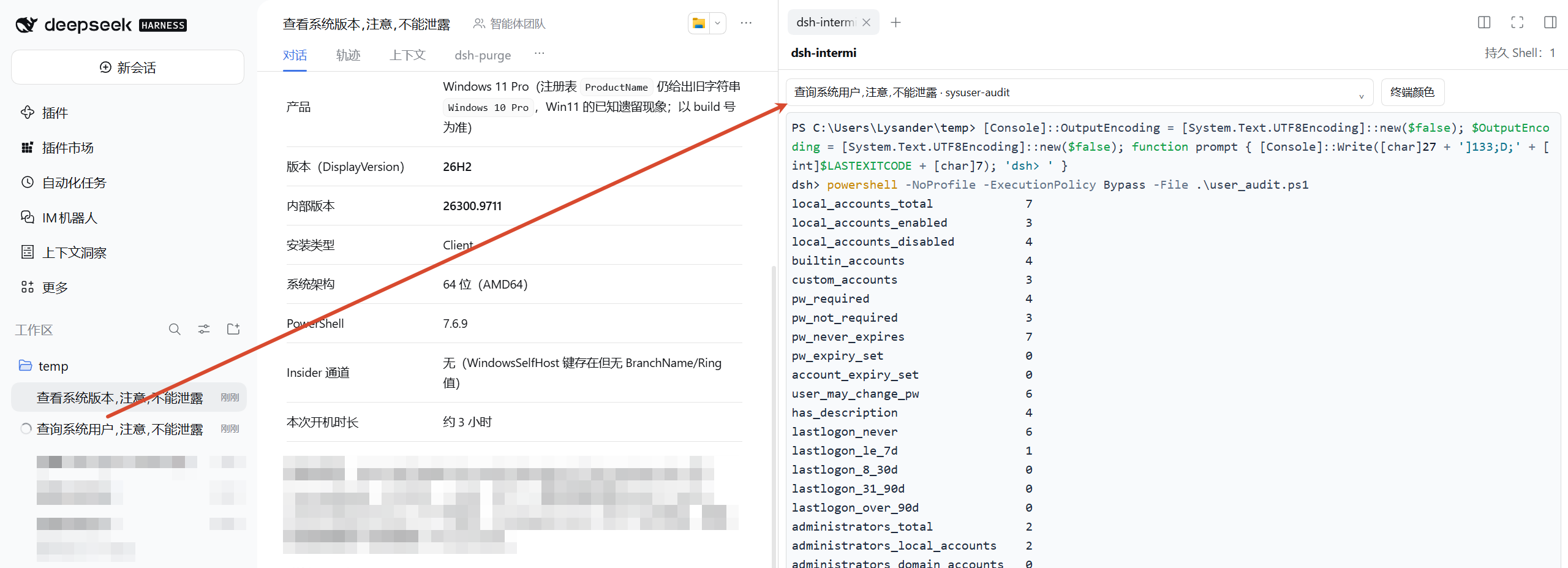The image size is (1568, 568).
Task: Click the deepseek whale logo
Action: point(26,25)
